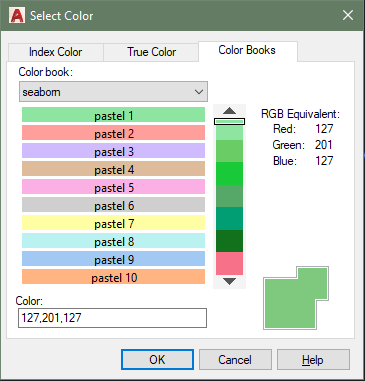Close the Select Color dialog
This screenshot has height=381, width=365.
tap(348, 15)
